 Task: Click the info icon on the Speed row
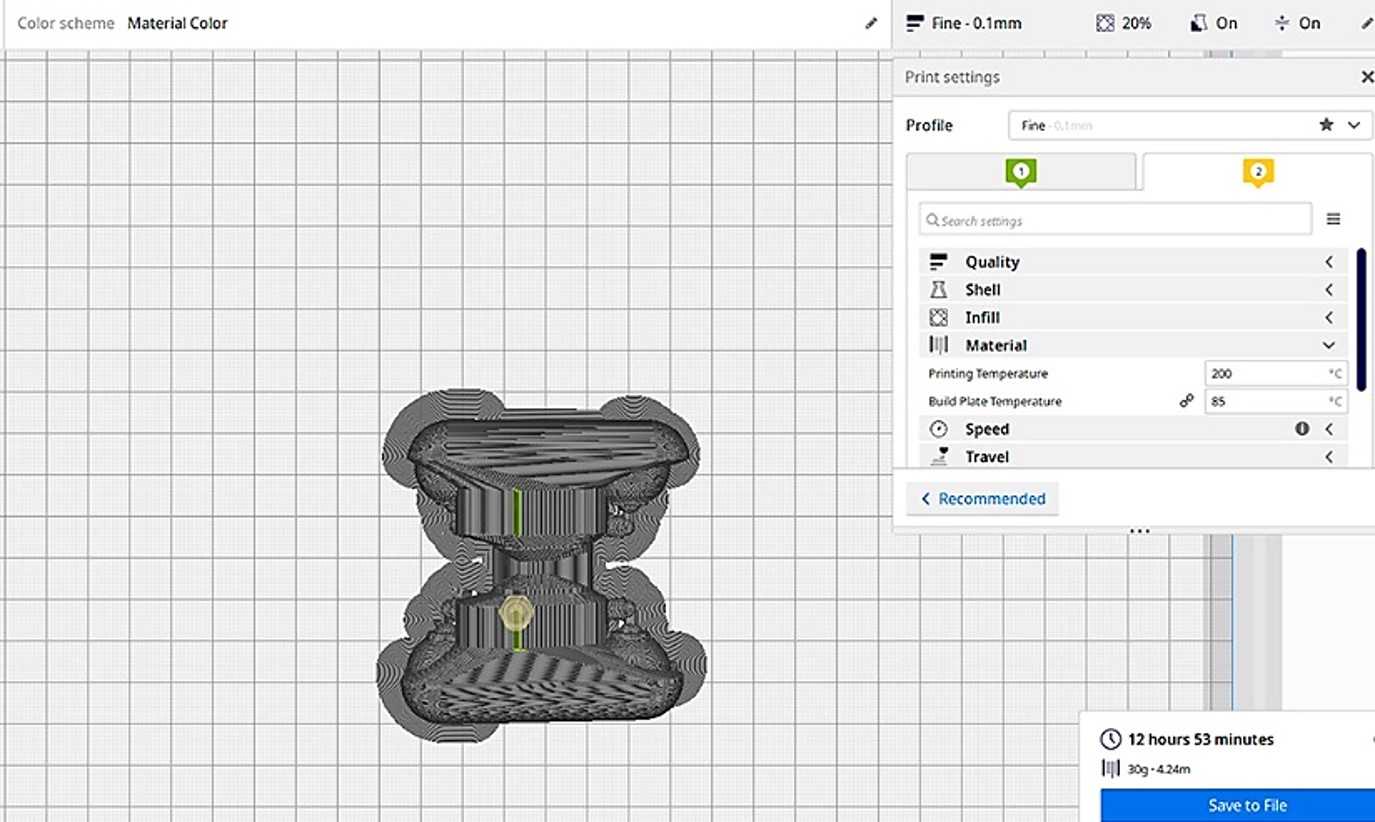point(1302,429)
